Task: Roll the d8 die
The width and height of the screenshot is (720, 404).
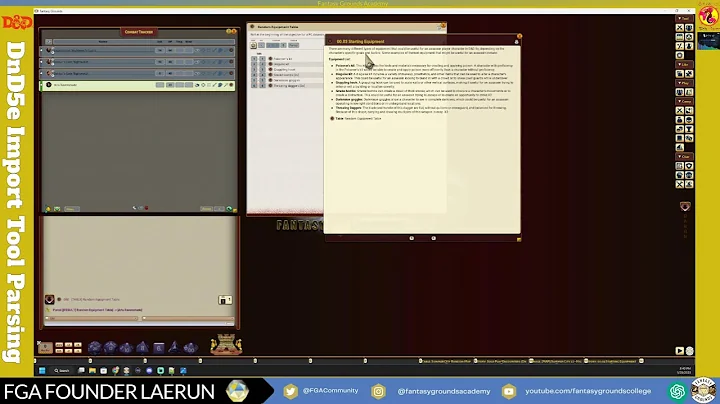Action: pyautogui.click(x=142, y=348)
